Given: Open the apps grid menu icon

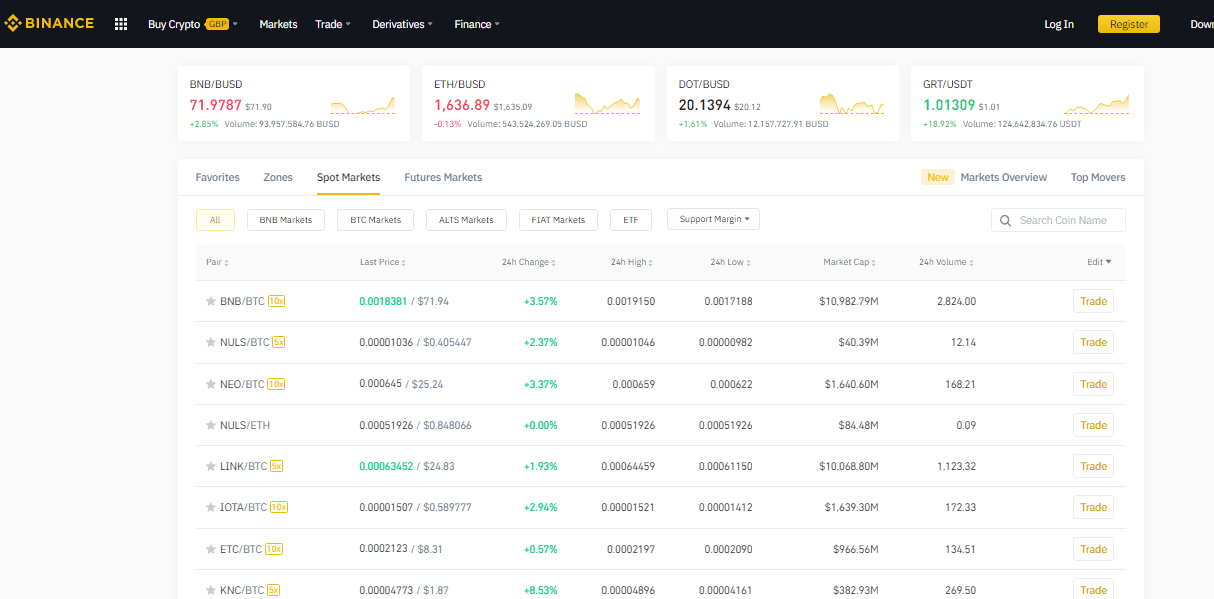Looking at the screenshot, I should coord(121,24).
